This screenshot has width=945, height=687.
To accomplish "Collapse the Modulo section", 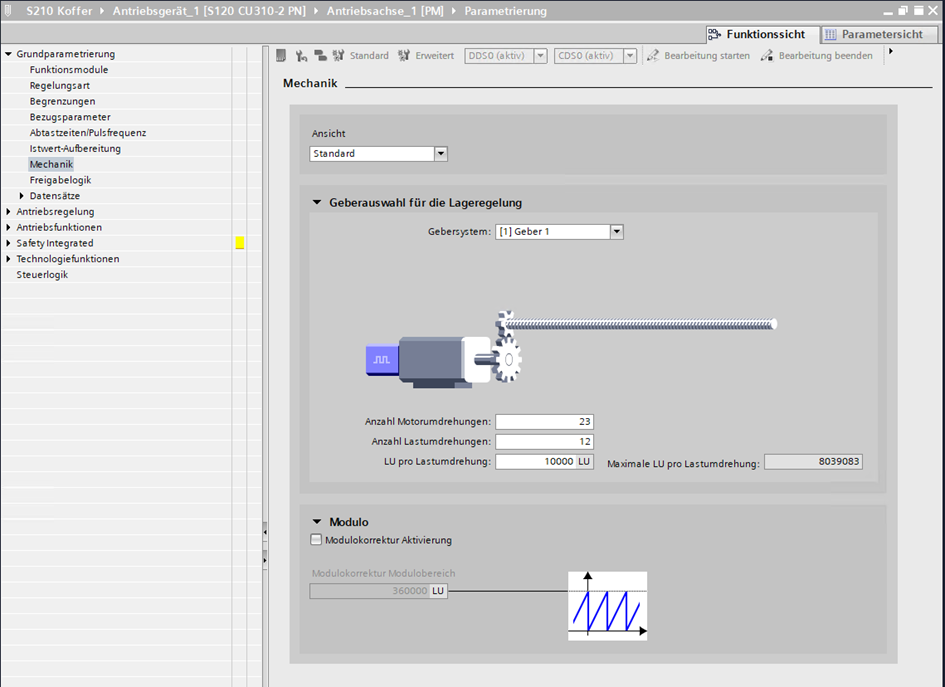I will click(x=317, y=522).
